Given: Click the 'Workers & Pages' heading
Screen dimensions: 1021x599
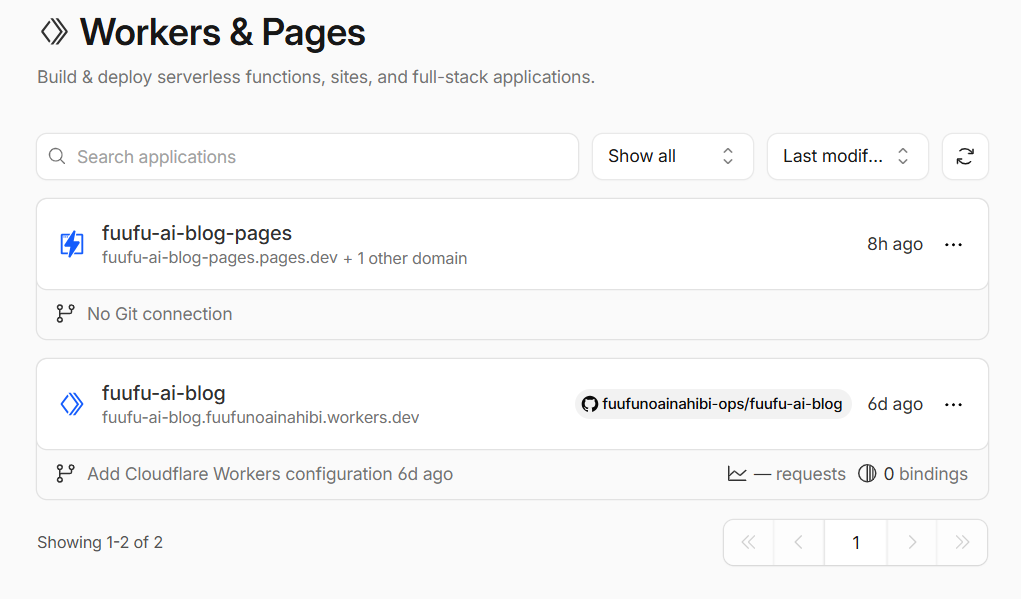Looking at the screenshot, I should (x=222, y=33).
